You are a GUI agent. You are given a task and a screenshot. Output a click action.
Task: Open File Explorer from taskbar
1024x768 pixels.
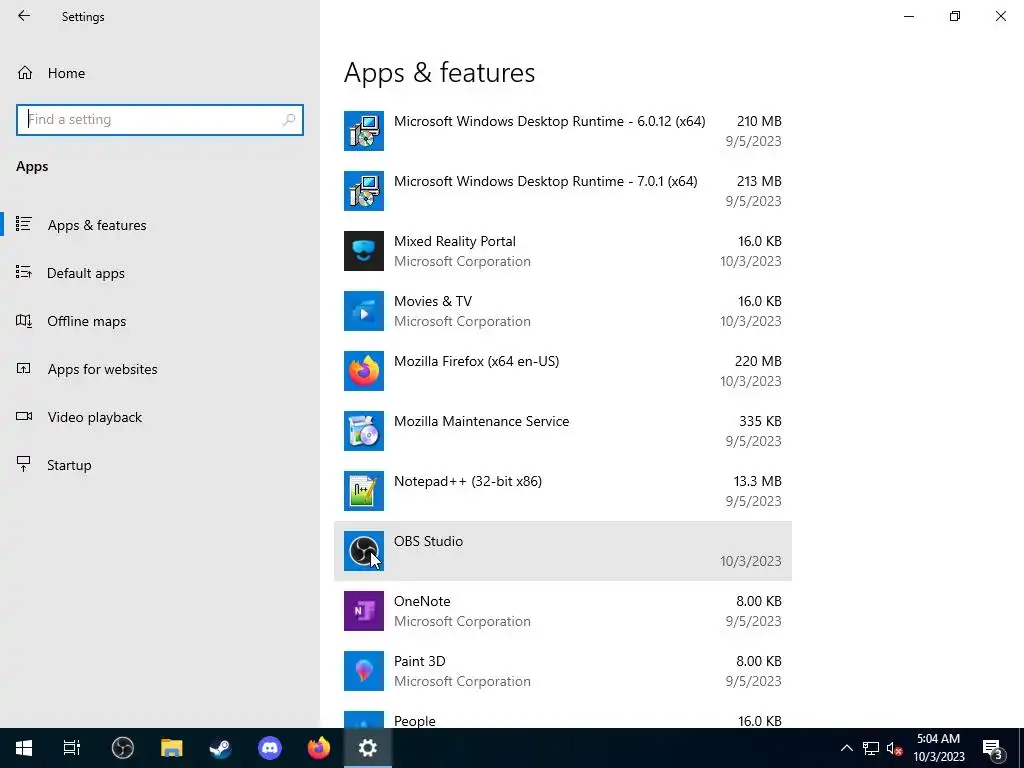point(171,748)
